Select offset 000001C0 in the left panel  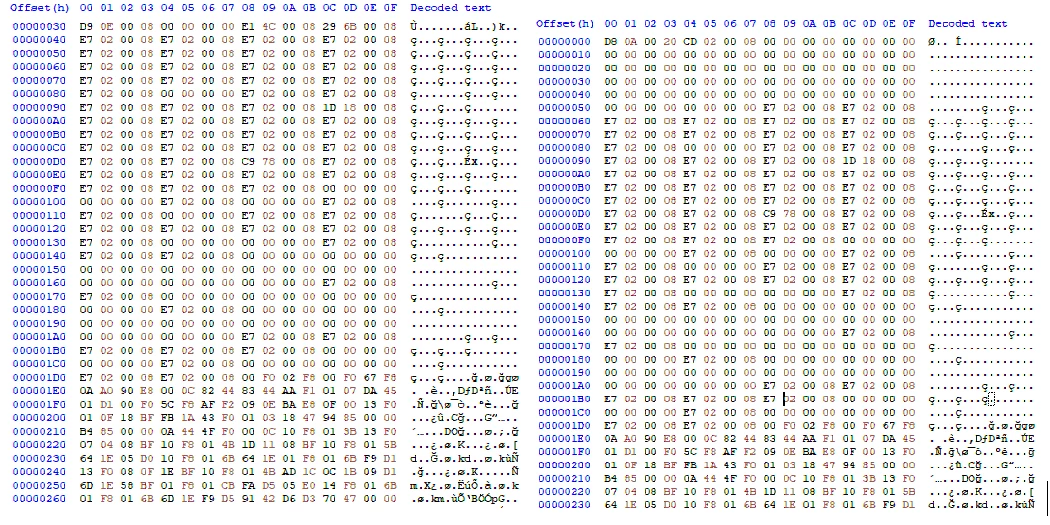[39, 364]
